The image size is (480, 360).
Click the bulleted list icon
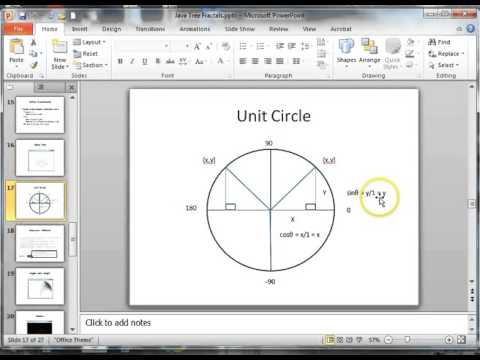click(244, 46)
